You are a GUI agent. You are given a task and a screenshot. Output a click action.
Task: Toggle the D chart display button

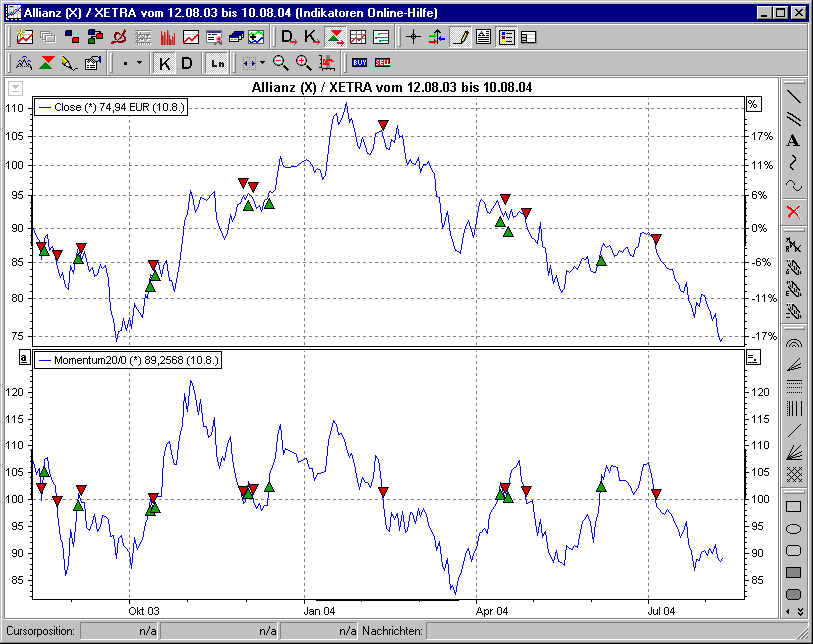(x=186, y=62)
